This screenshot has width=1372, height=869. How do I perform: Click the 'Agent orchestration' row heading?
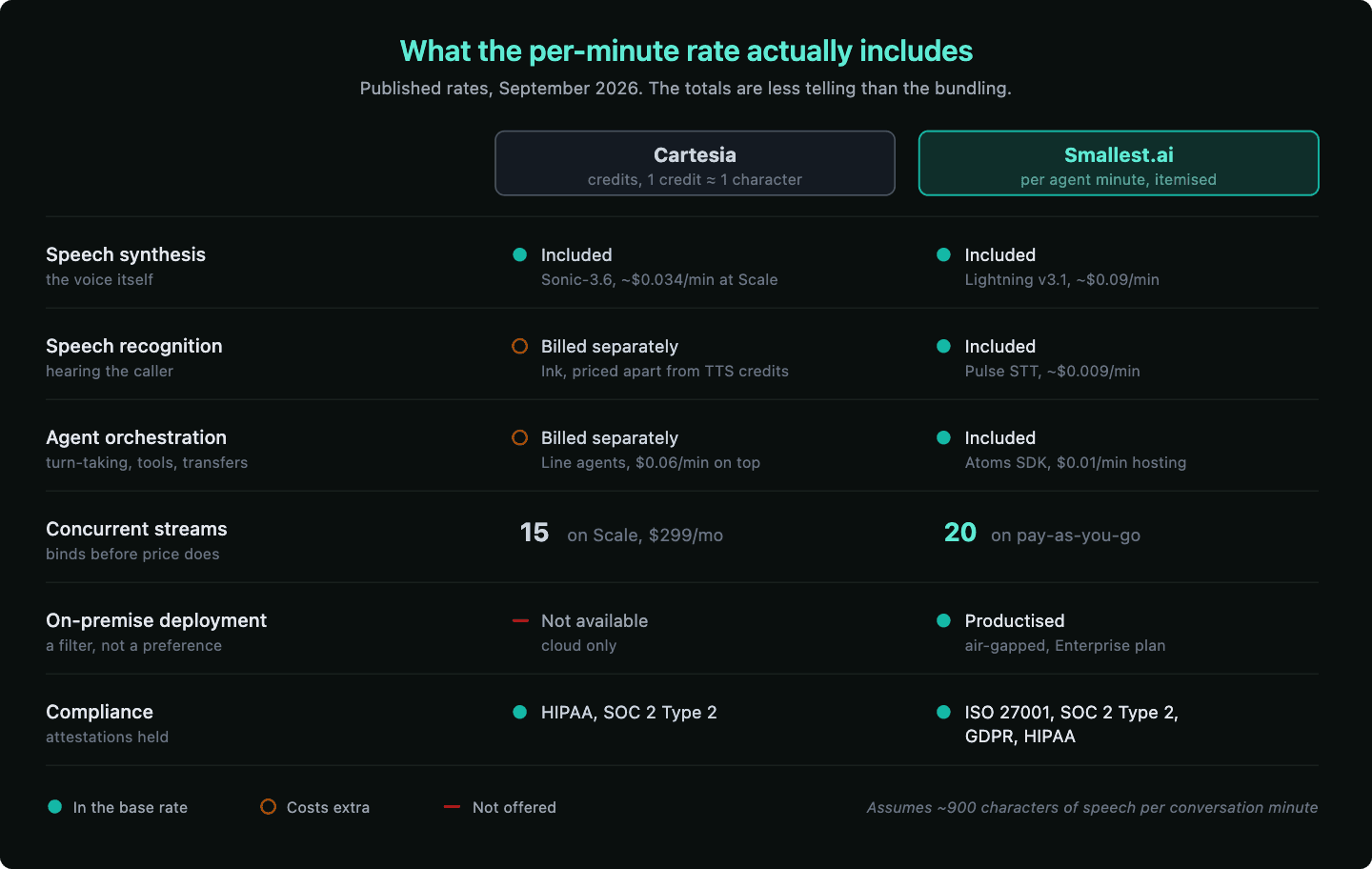136,437
